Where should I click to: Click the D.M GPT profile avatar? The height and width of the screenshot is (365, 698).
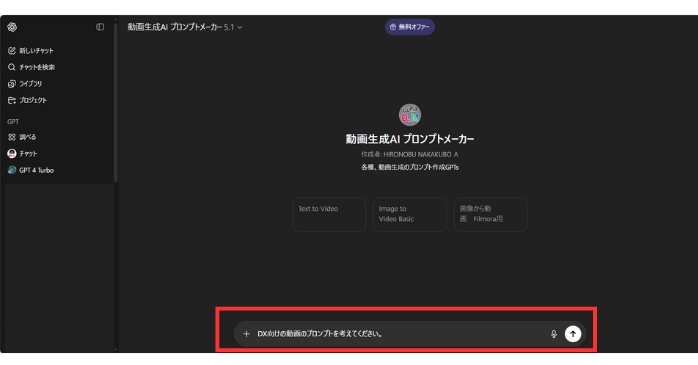410,115
